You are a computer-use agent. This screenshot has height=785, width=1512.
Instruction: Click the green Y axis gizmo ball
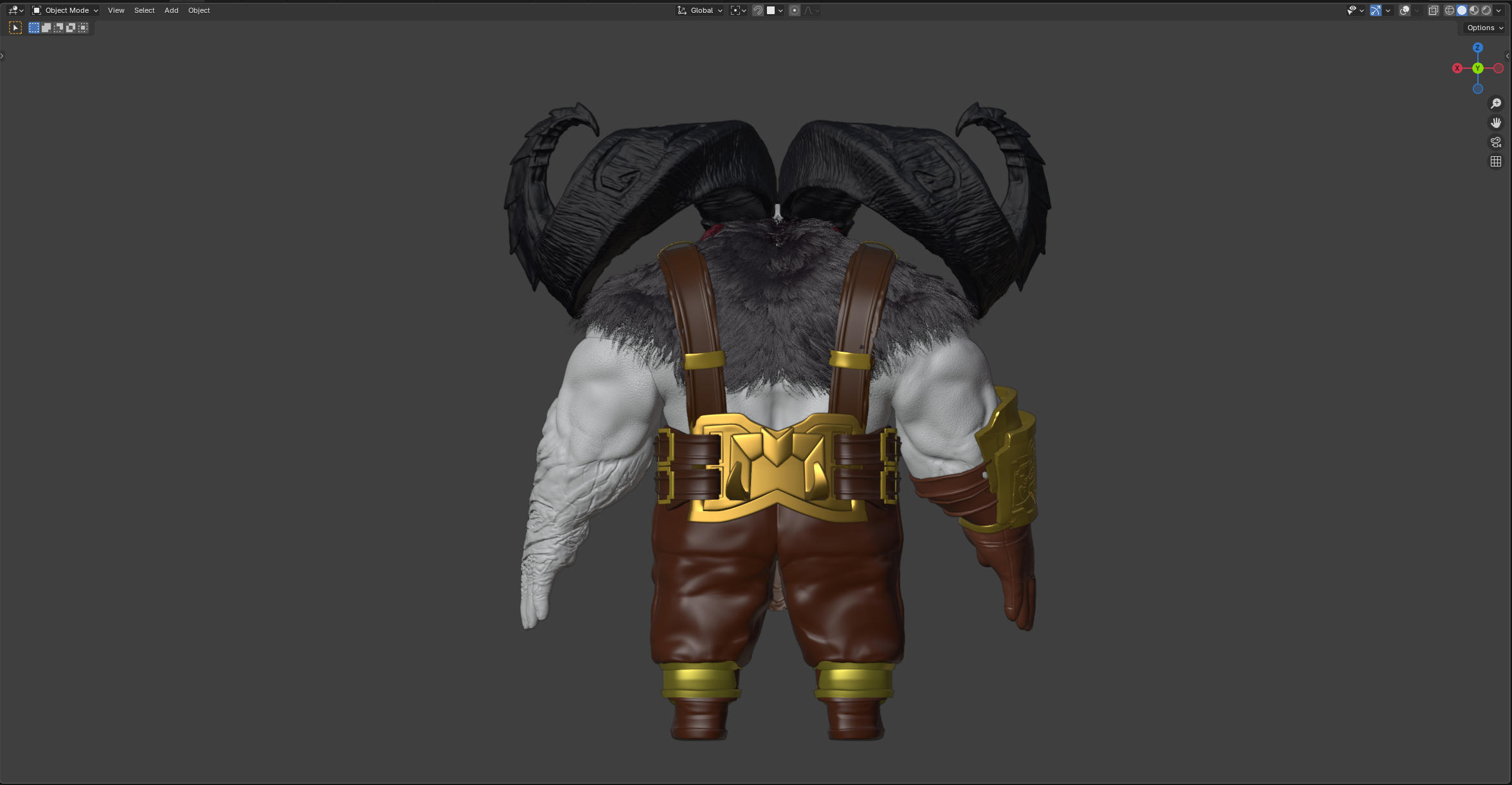pos(1478,68)
